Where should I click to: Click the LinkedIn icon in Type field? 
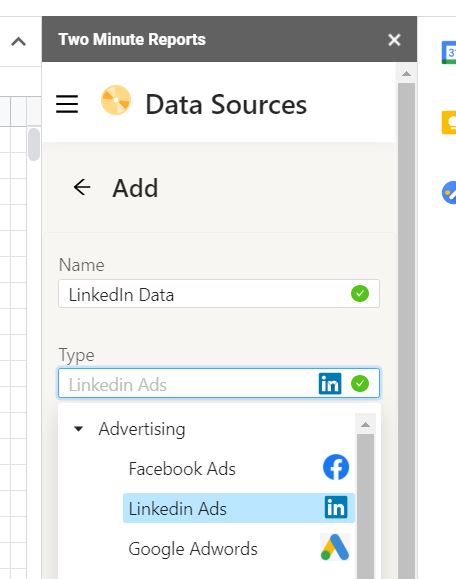pyautogui.click(x=330, y=384)
